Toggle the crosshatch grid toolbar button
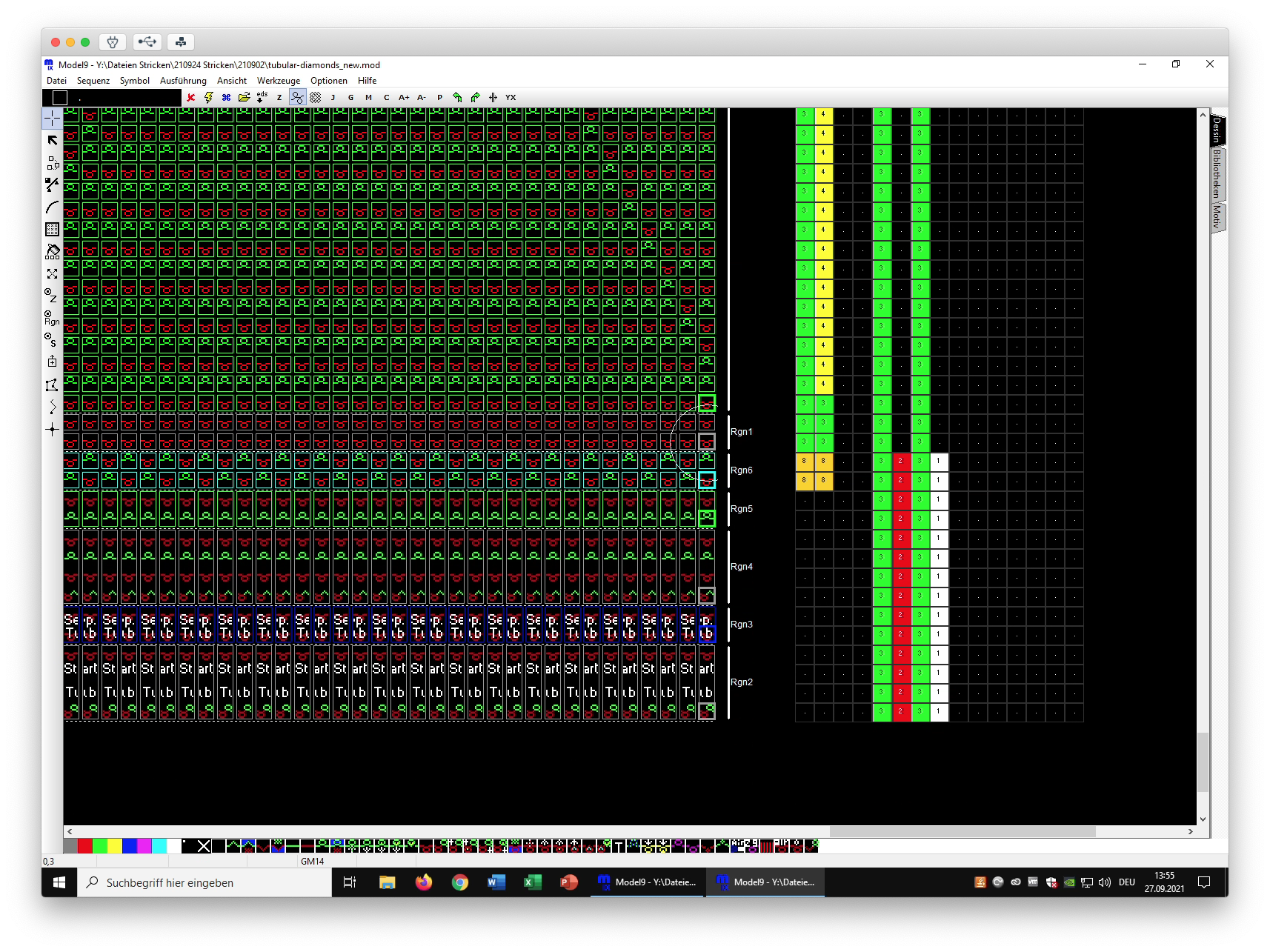Viewport: 1270px width, 952px height. [x=315, y=97]
